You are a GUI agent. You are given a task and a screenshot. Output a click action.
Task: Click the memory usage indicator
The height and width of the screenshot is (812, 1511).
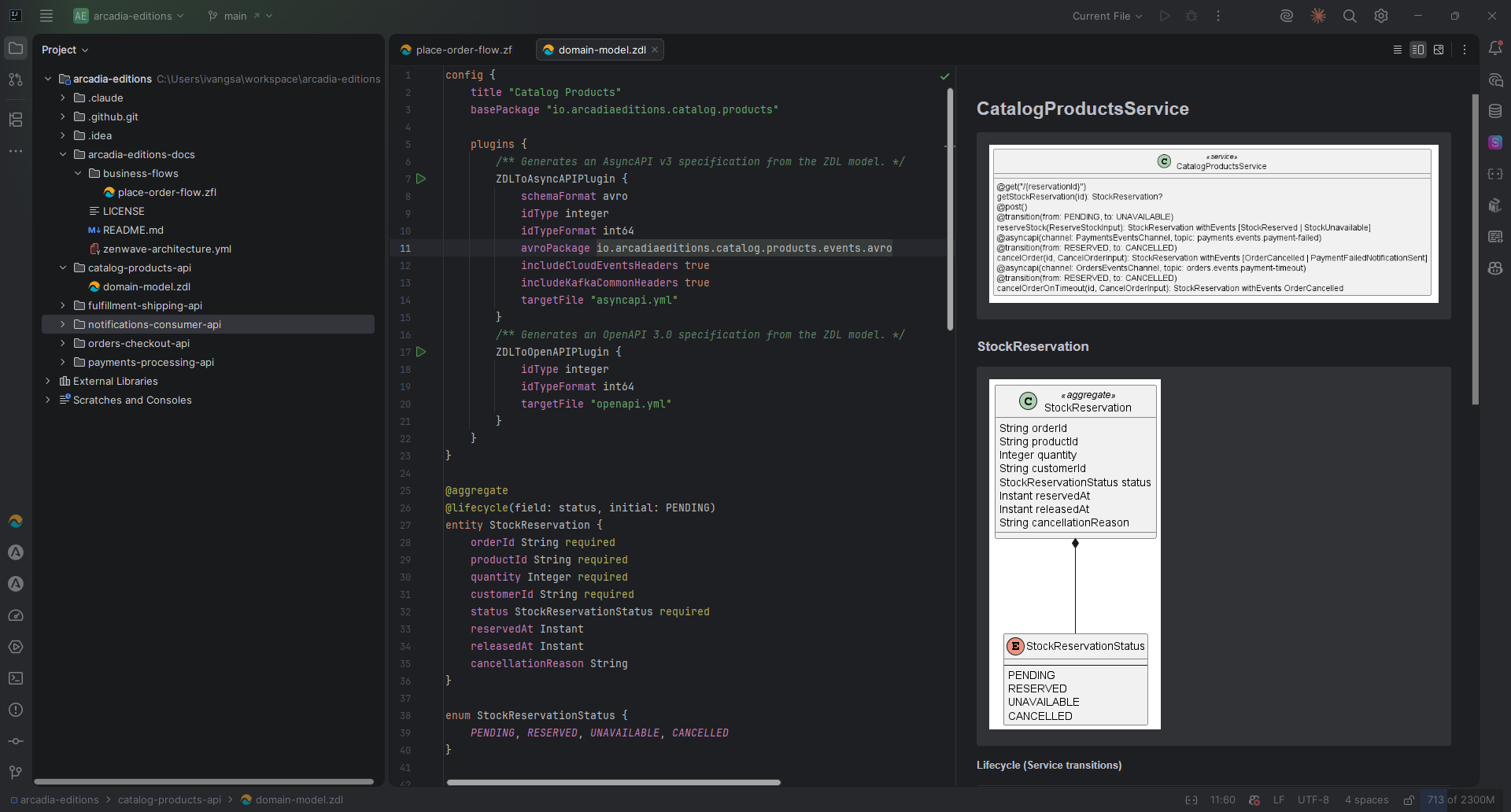tap(1461, 800)
